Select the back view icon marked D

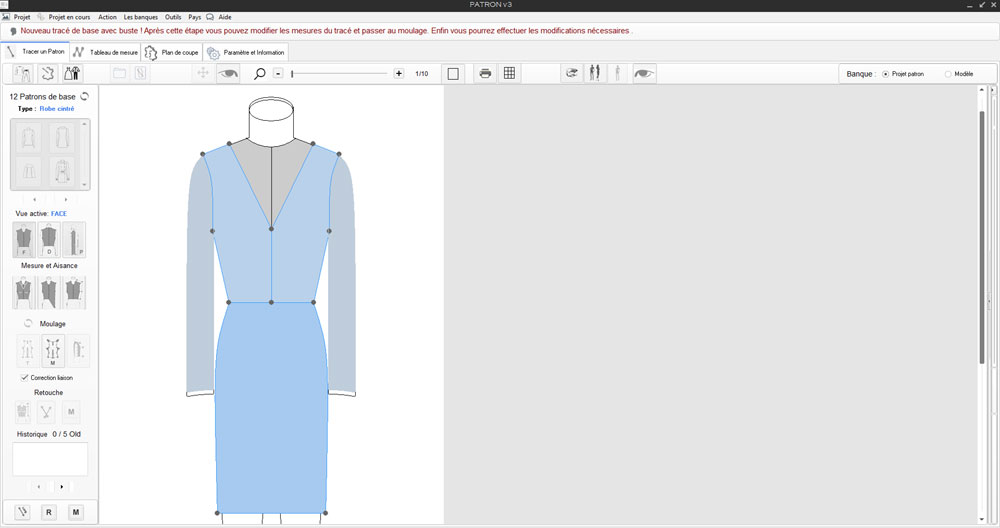point(49,240)
